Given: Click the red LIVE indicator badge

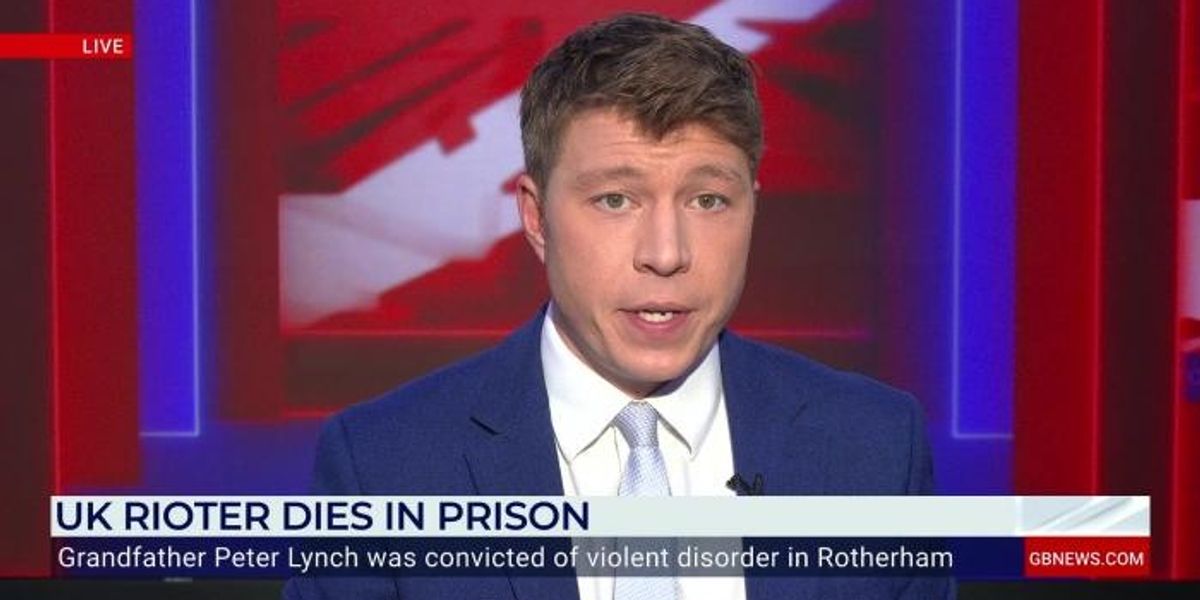Looking at the screenshot, I should click(x=66, y=46).
